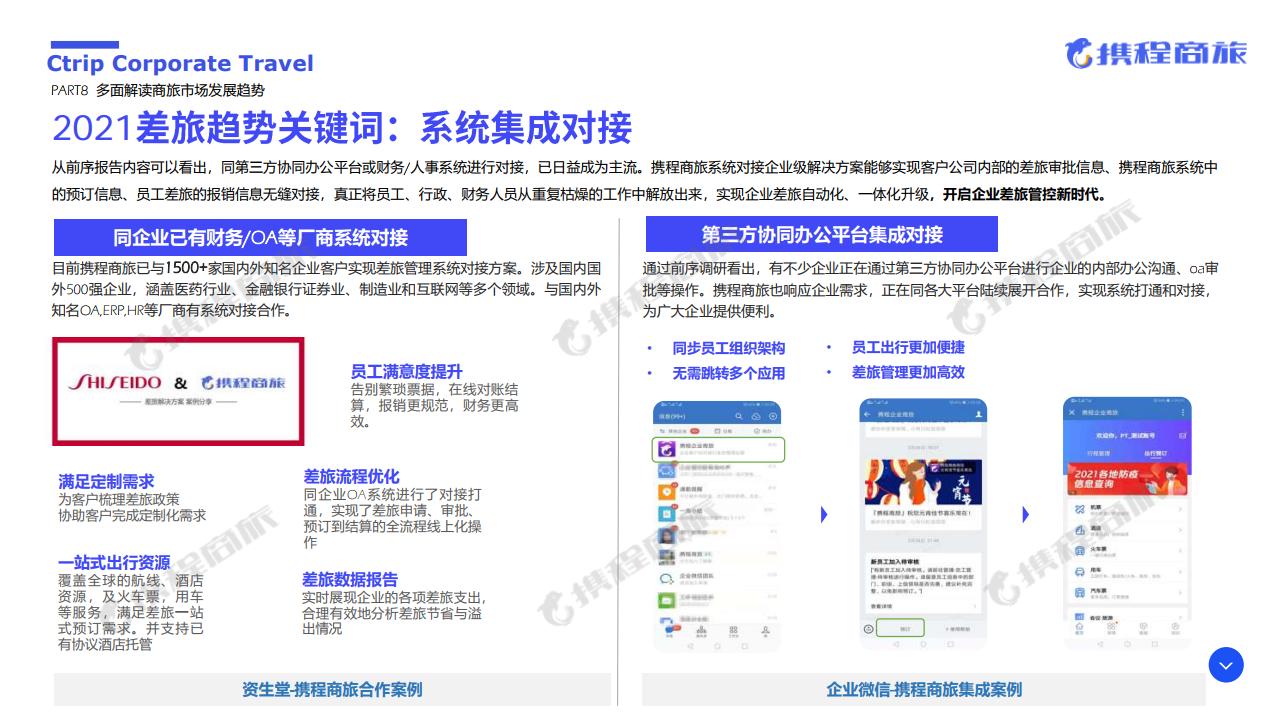1280x720 pixels.
Task: Expand chevron on the 火车票 row
Action: 1180,551
